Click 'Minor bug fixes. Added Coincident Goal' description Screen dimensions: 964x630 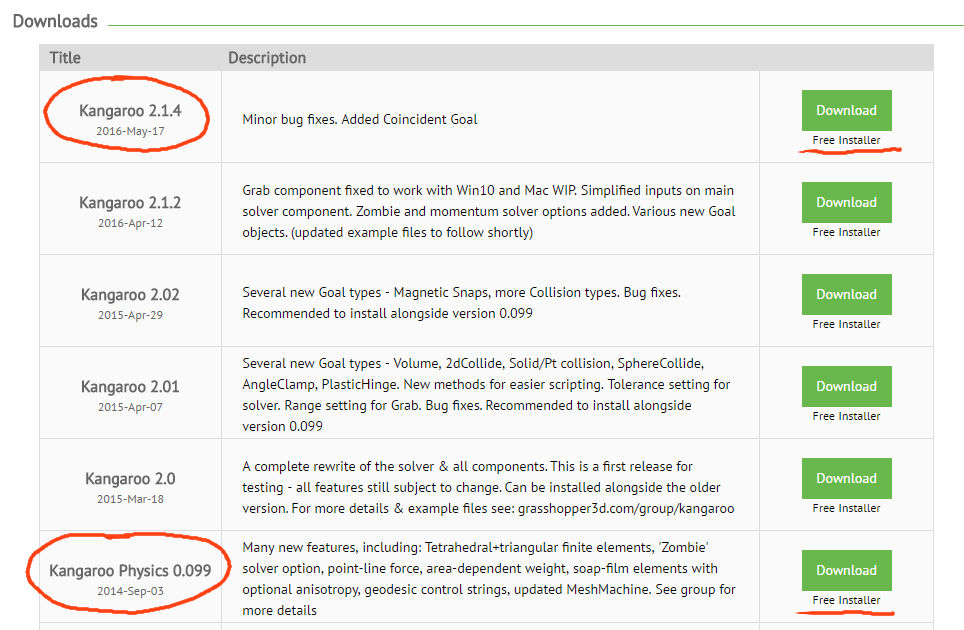pyautogui.click(x=360, y=119)
